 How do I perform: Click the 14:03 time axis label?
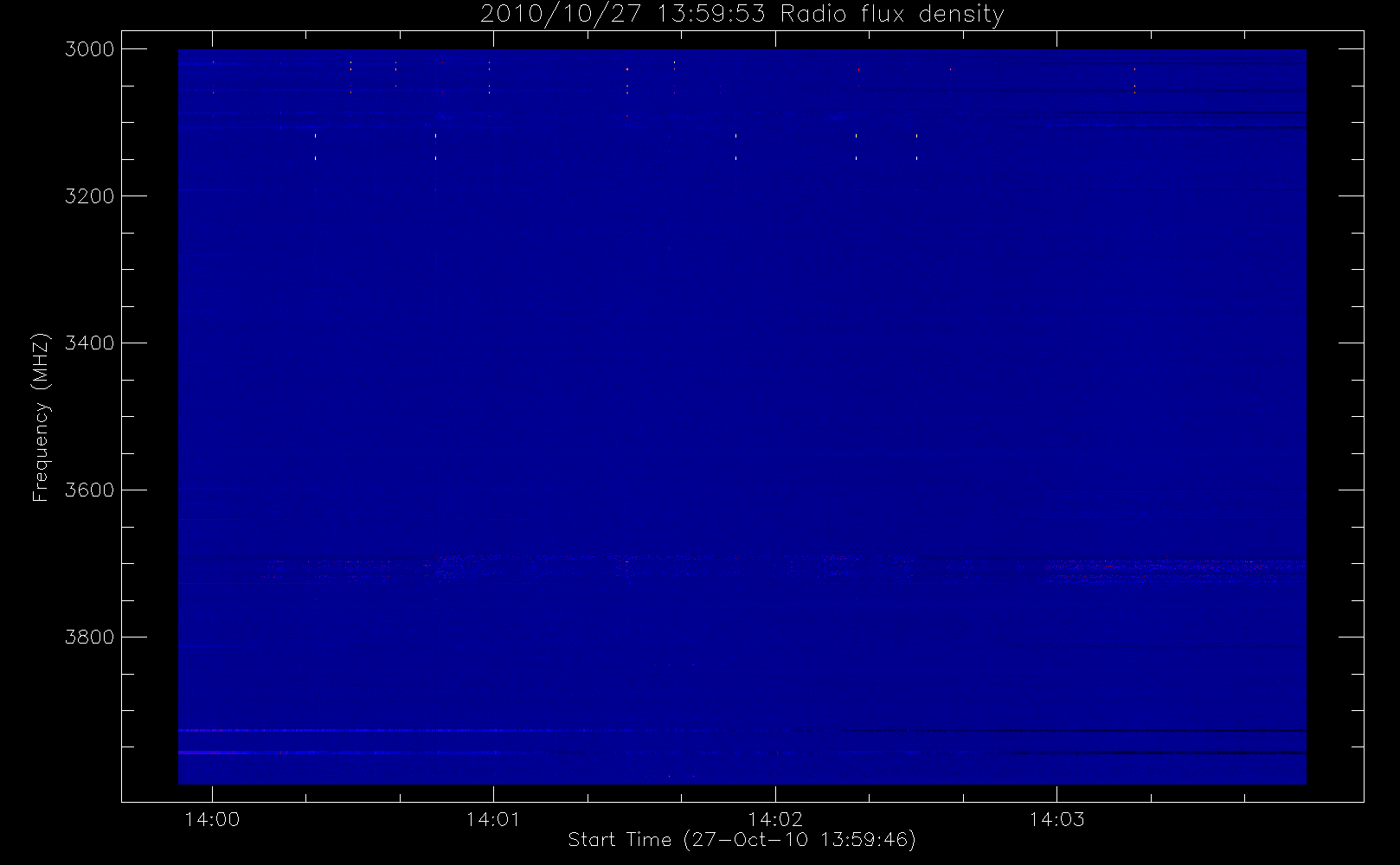pyautogui.click(x=1056, y=819)
